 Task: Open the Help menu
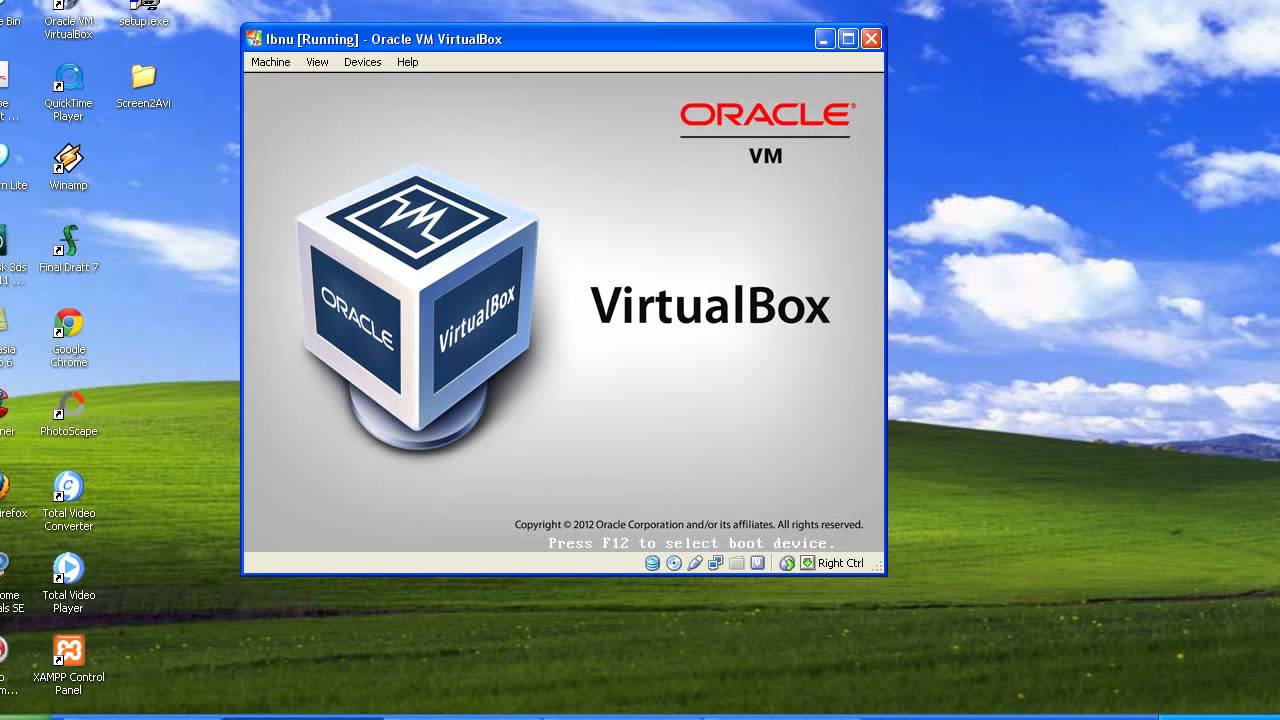(407, 62)
